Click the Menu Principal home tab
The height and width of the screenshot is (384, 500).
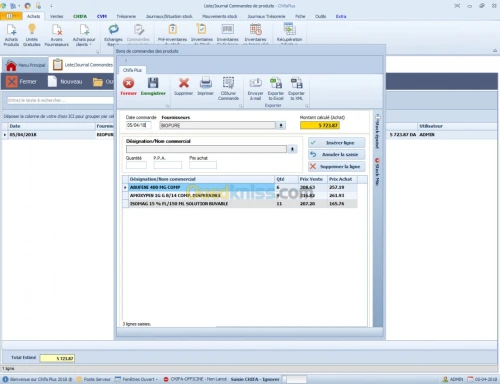[x=26, y=65]
